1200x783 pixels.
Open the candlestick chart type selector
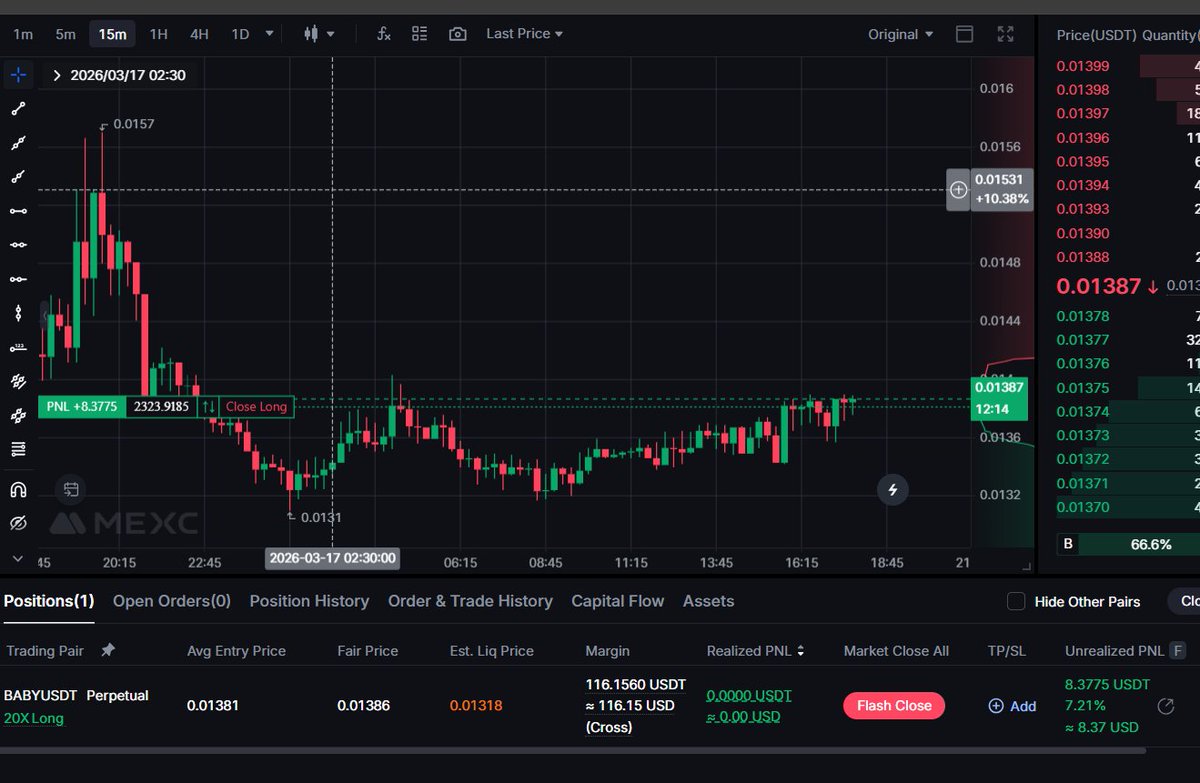[319, 34]
